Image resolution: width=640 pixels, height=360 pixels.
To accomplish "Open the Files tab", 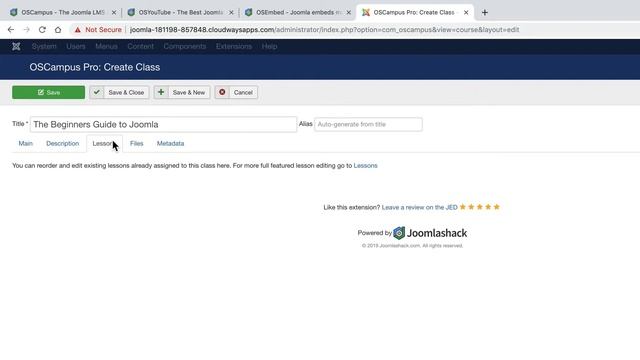I will 136,144.
